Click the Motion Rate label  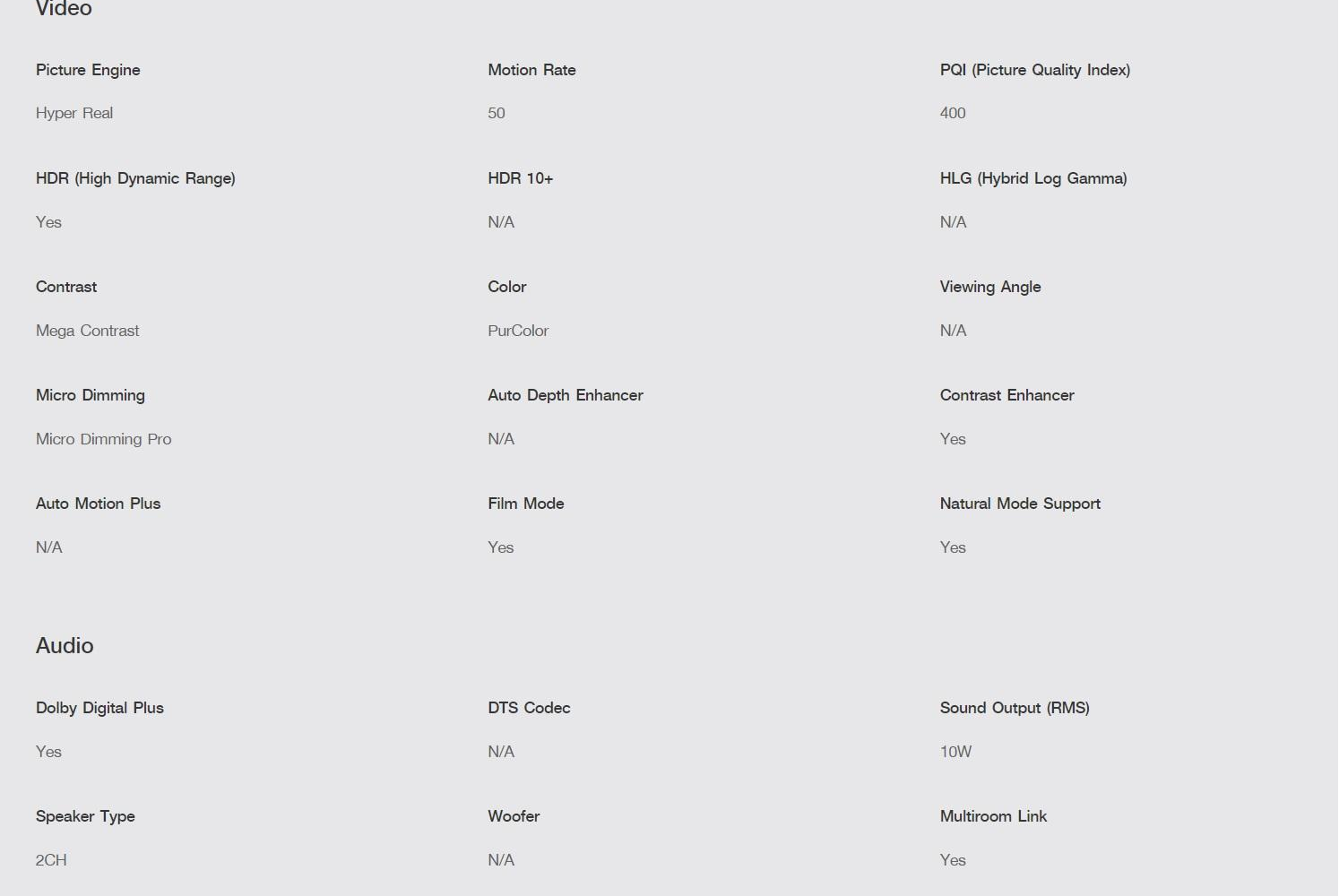click(x=531, y=70)
